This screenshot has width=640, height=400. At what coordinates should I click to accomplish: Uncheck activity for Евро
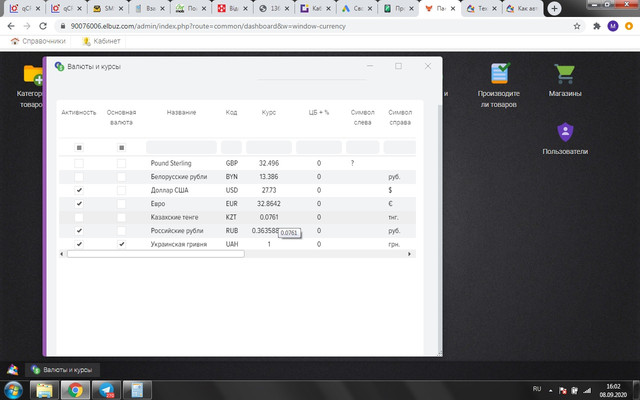click(79, 204)
